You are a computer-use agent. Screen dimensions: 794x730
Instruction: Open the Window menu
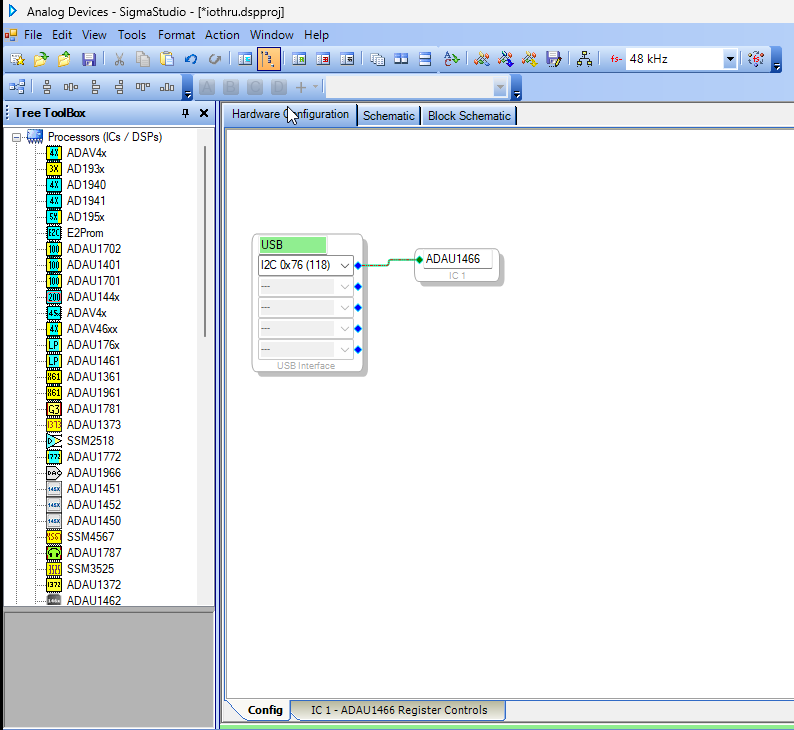coord(271,35)
